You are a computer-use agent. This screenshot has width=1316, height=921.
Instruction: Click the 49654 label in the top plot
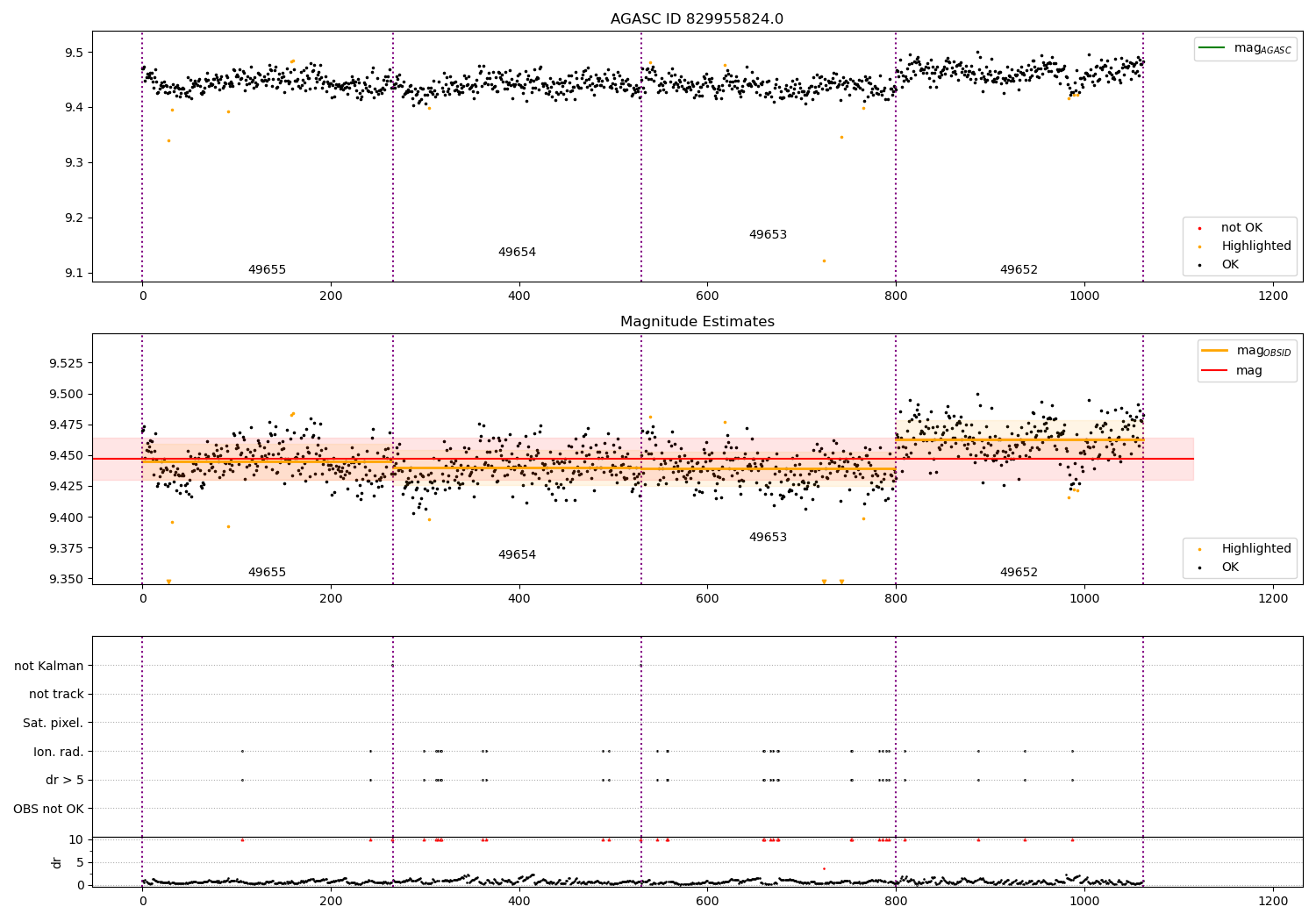coord(517,253)
